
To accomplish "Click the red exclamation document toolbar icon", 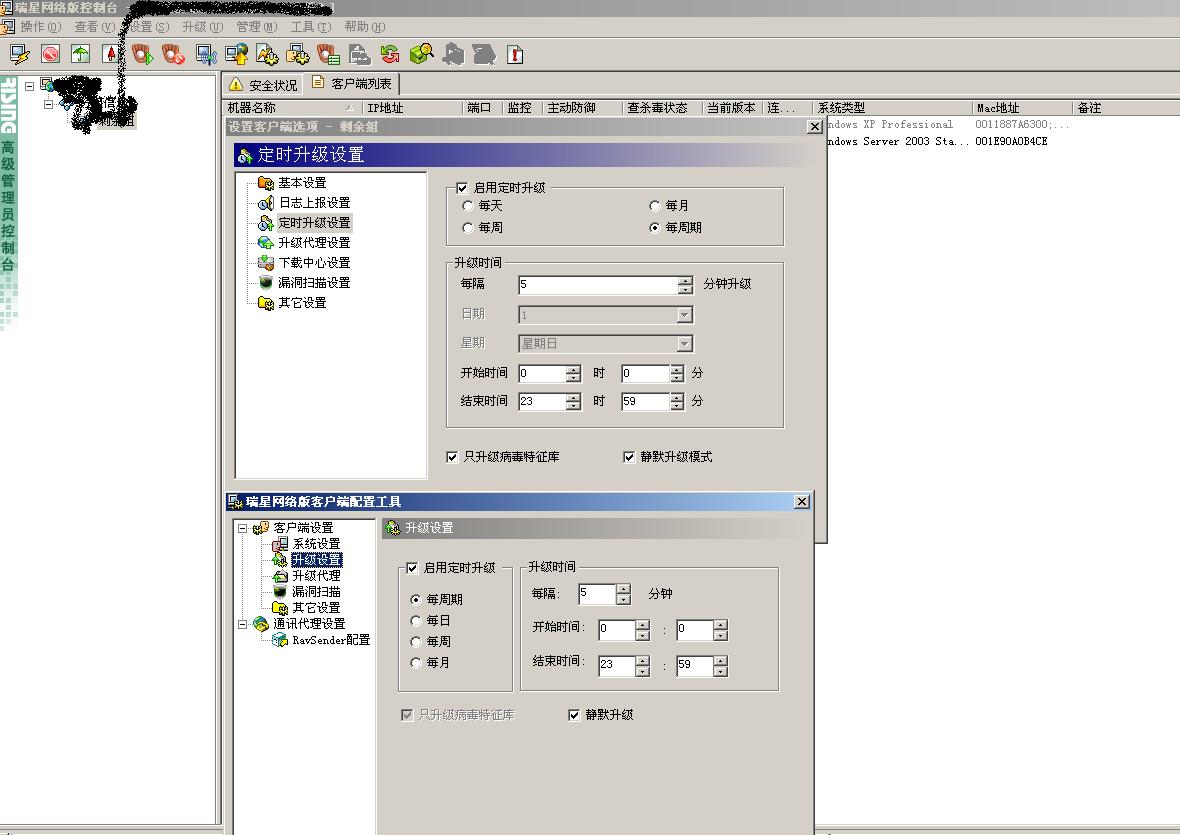I will (515, 54).
